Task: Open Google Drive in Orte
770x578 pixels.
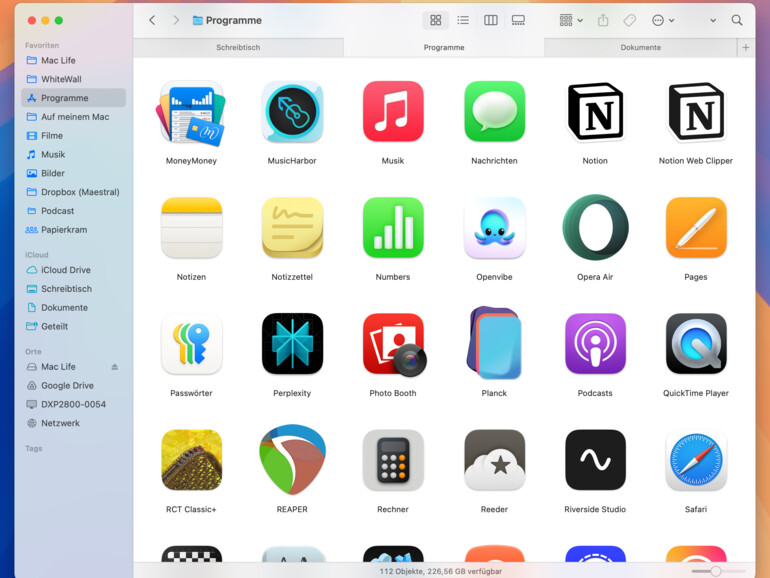Action: click(74, 385)
